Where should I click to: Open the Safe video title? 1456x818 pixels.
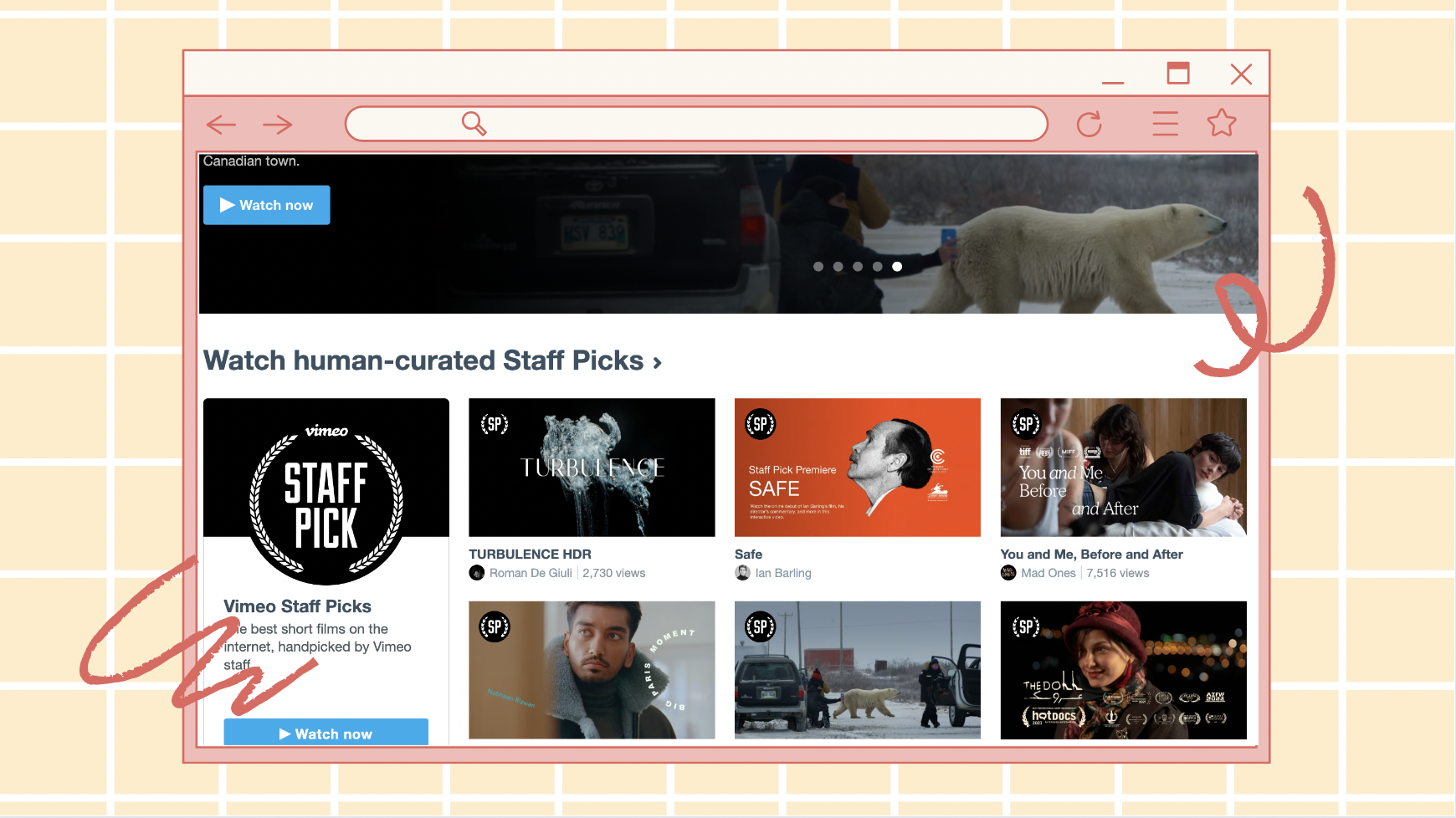pyautogui.click(x=748, y=554)
